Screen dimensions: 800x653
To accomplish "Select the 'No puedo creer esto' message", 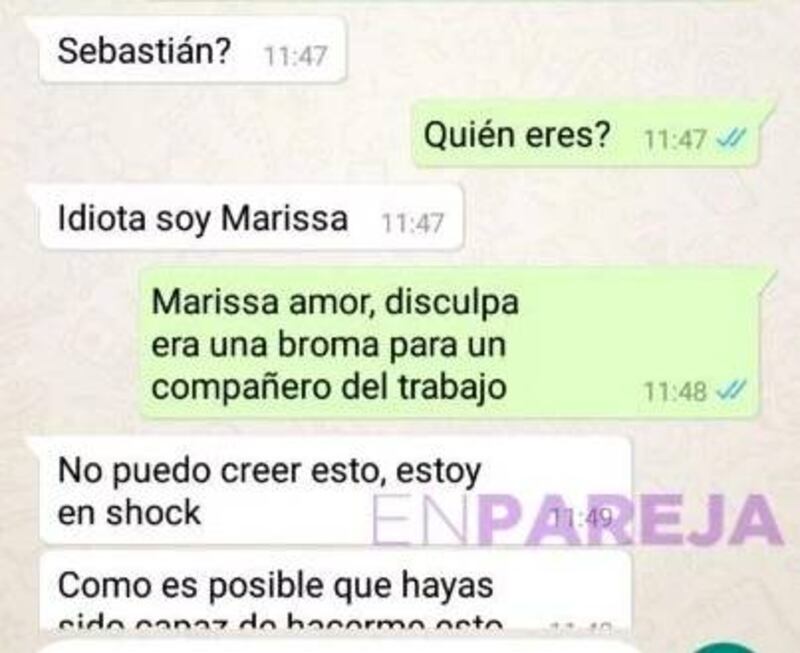I will (x=335, y=491).
